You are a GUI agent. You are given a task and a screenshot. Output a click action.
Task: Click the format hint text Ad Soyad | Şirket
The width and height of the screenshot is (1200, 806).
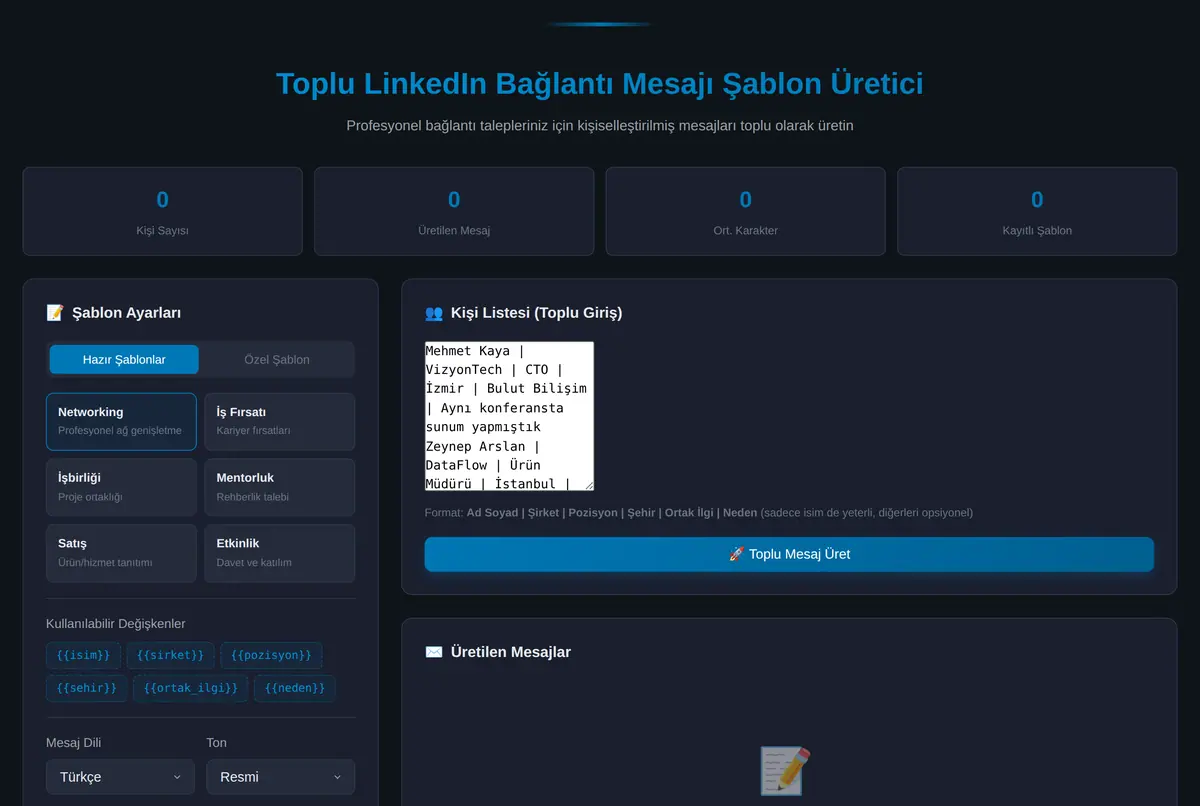[699, 513]
